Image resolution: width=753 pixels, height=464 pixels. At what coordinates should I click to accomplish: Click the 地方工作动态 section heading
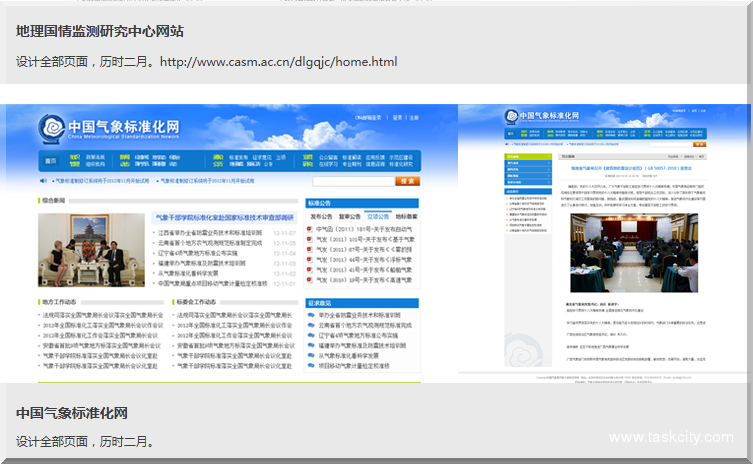point(59,302)
